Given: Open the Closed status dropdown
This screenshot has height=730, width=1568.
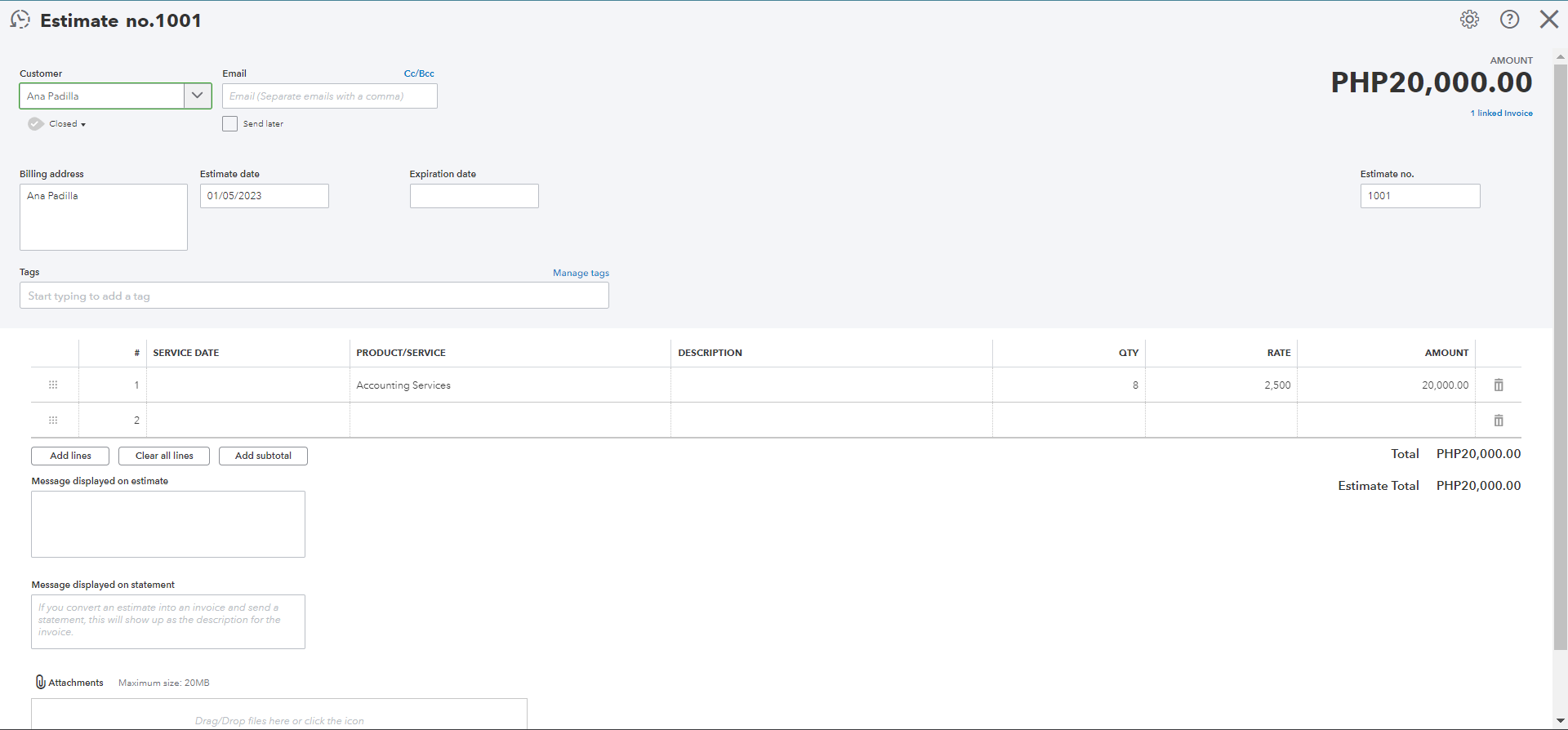Looking at the screenshot, I should (x=67, y=124).
